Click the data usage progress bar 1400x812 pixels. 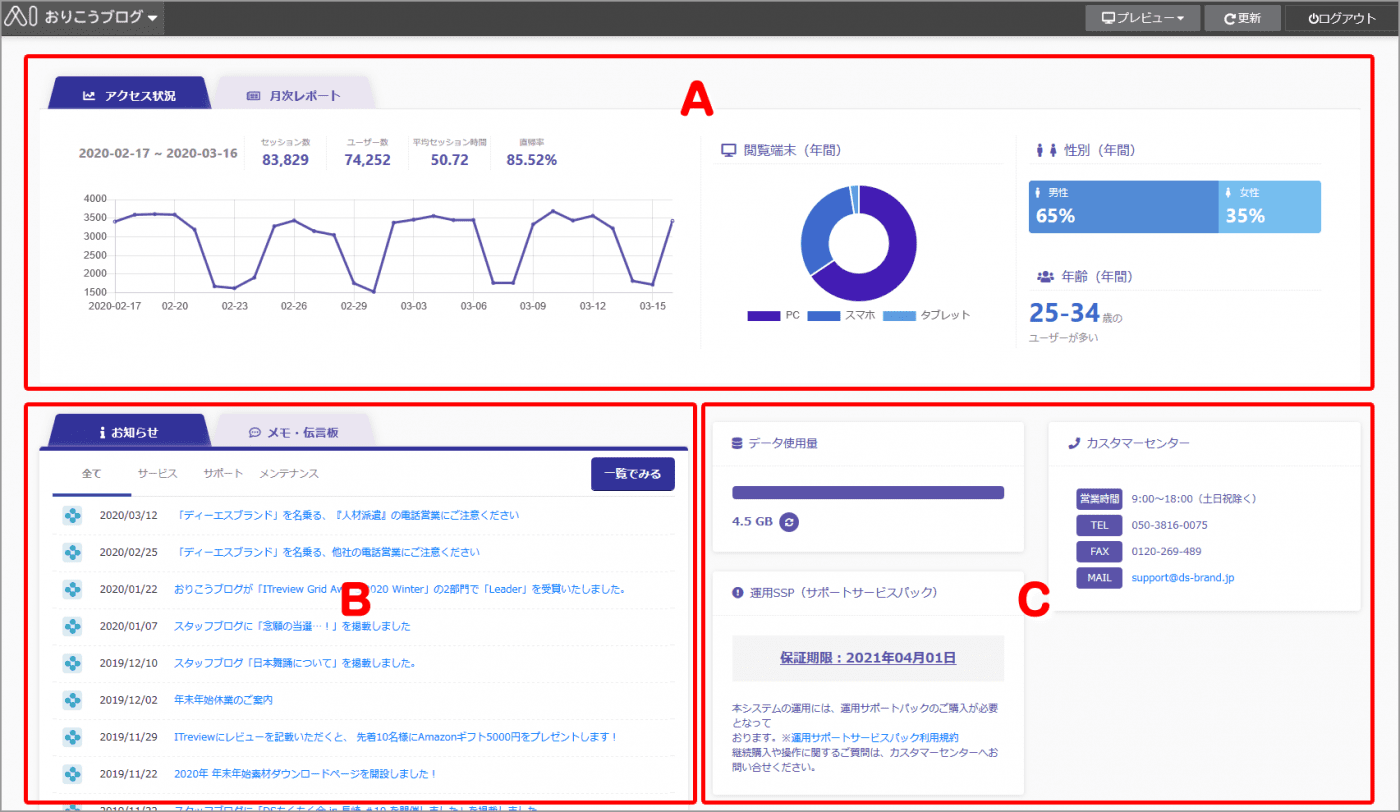point(868,492)
